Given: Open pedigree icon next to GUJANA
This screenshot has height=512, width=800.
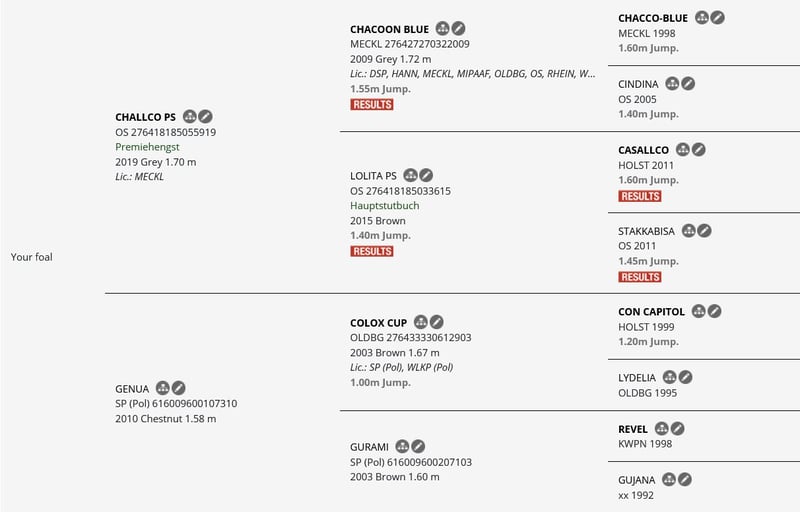Looking at the screenshot, I should [669, 479].
